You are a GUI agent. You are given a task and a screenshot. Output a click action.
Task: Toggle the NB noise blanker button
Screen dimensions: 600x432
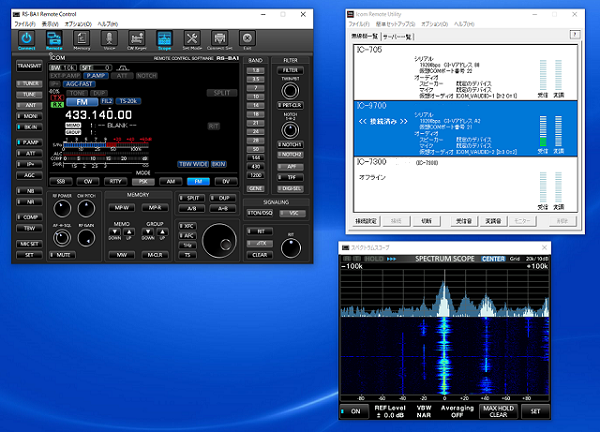point(29,191)
